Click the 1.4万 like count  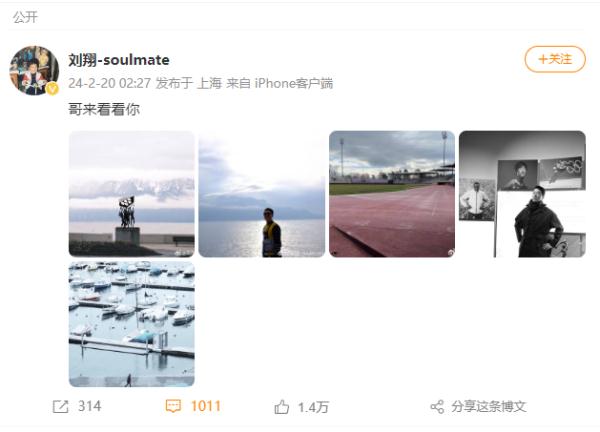pos(313,407)
